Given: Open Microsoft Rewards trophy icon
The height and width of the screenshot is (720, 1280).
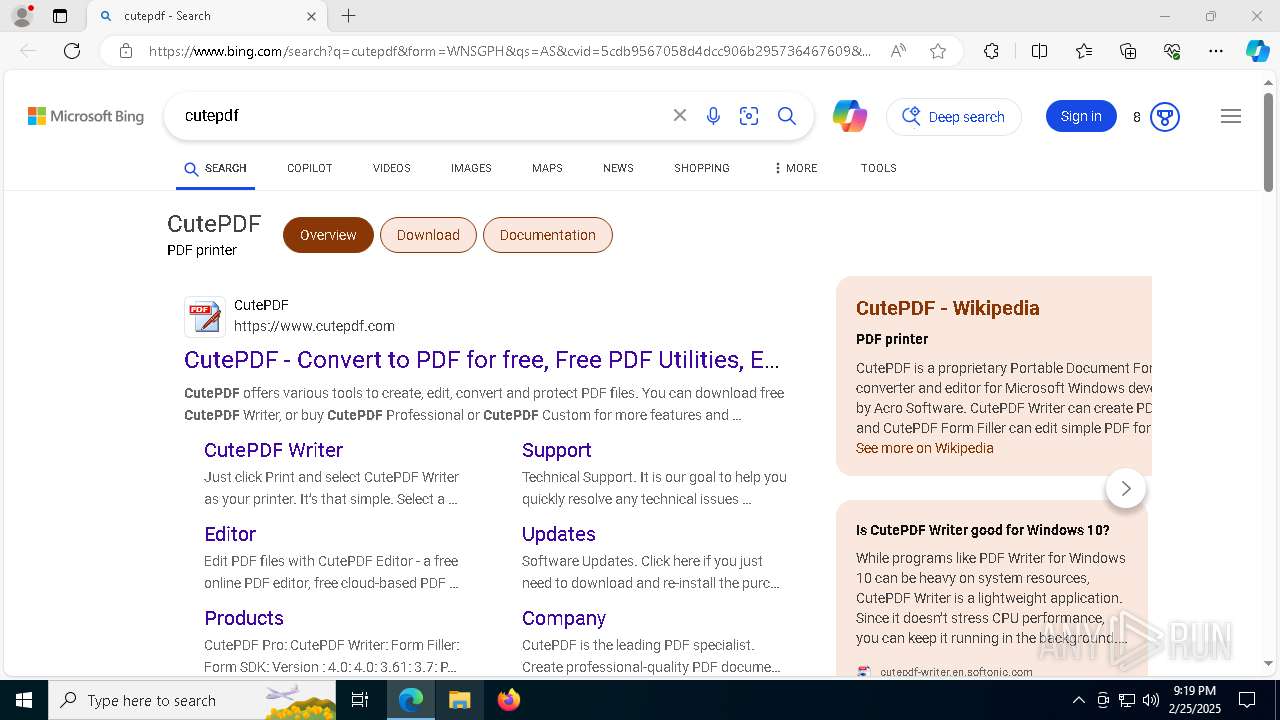Looking at the screenshot, I should pos(1164,117).
